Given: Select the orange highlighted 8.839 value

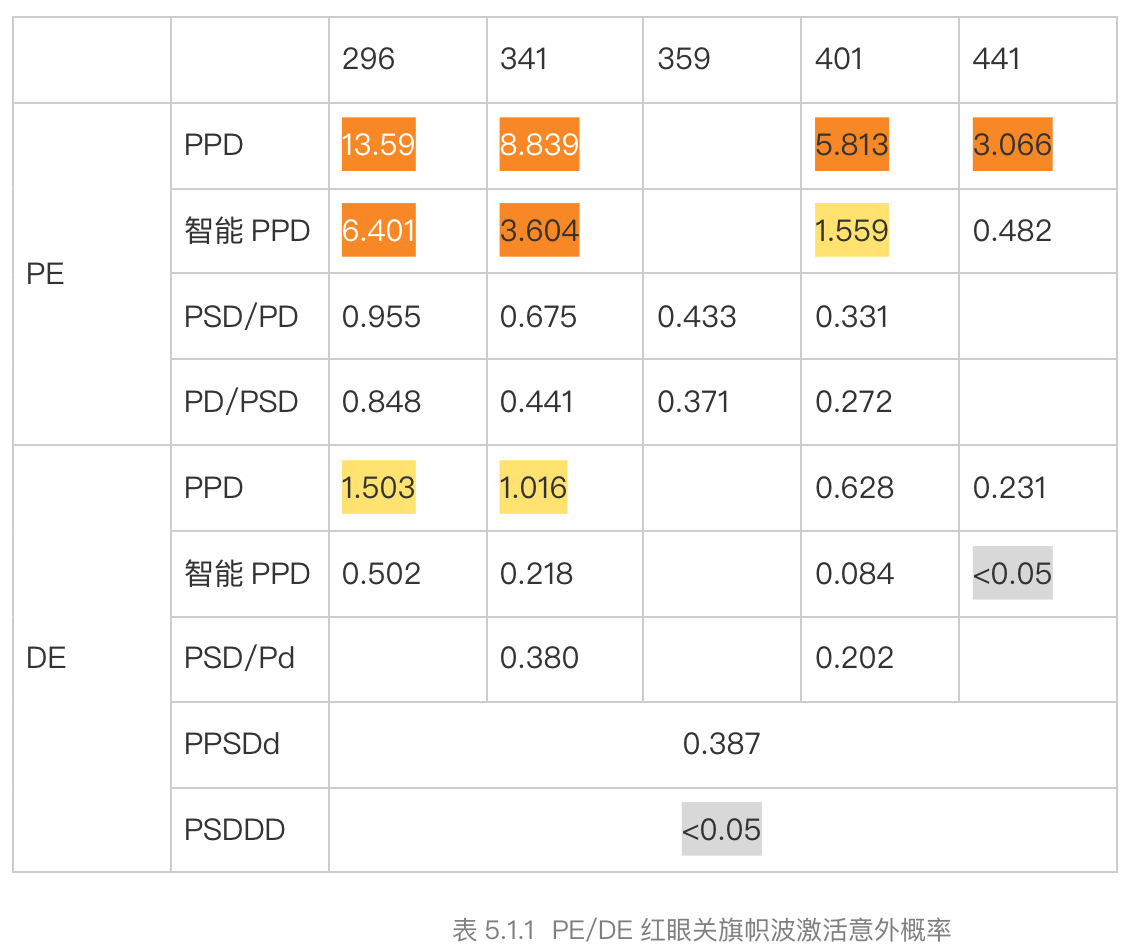Looking at the screenshot, I should coord(539,145).
